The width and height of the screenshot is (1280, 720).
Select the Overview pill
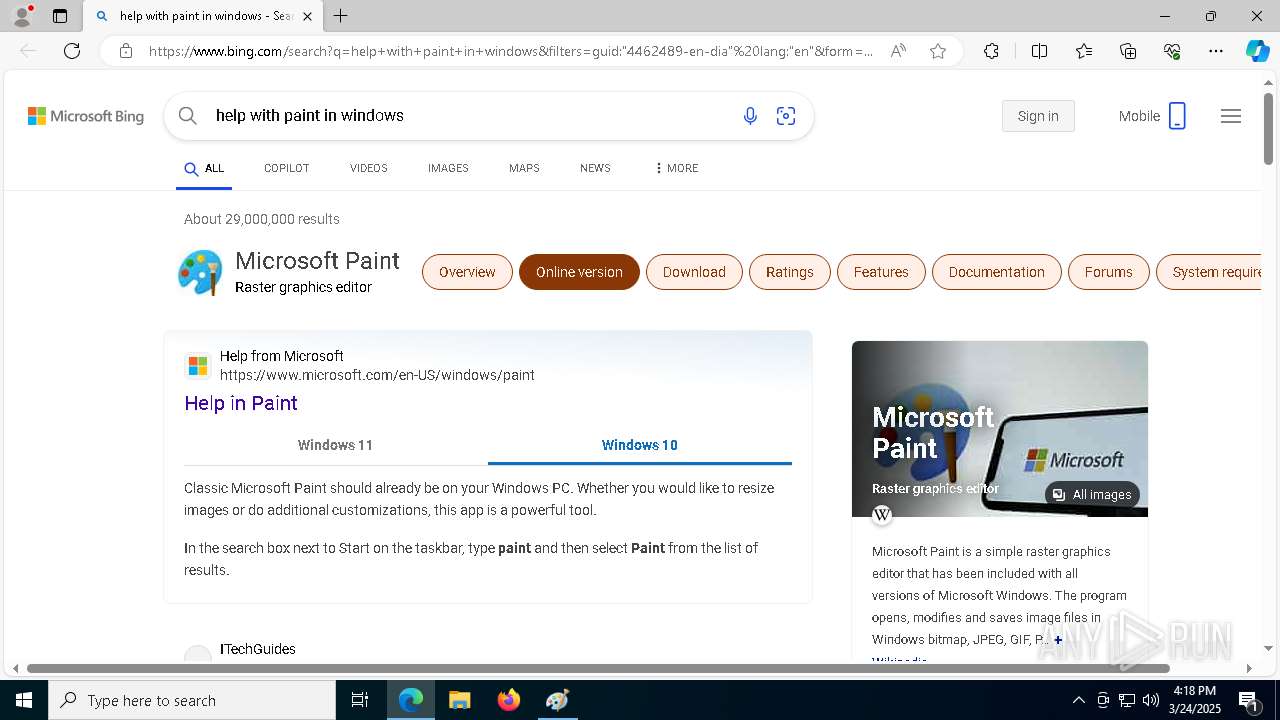[467, 272]
